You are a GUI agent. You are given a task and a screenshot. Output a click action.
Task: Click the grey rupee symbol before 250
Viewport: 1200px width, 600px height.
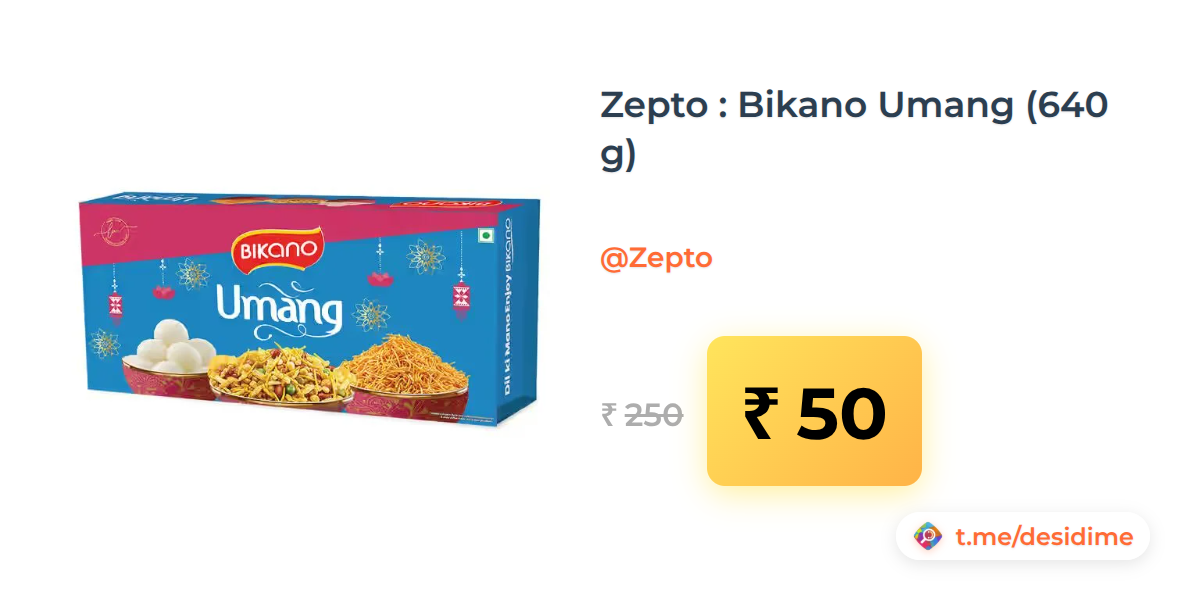tap(608, 414)
